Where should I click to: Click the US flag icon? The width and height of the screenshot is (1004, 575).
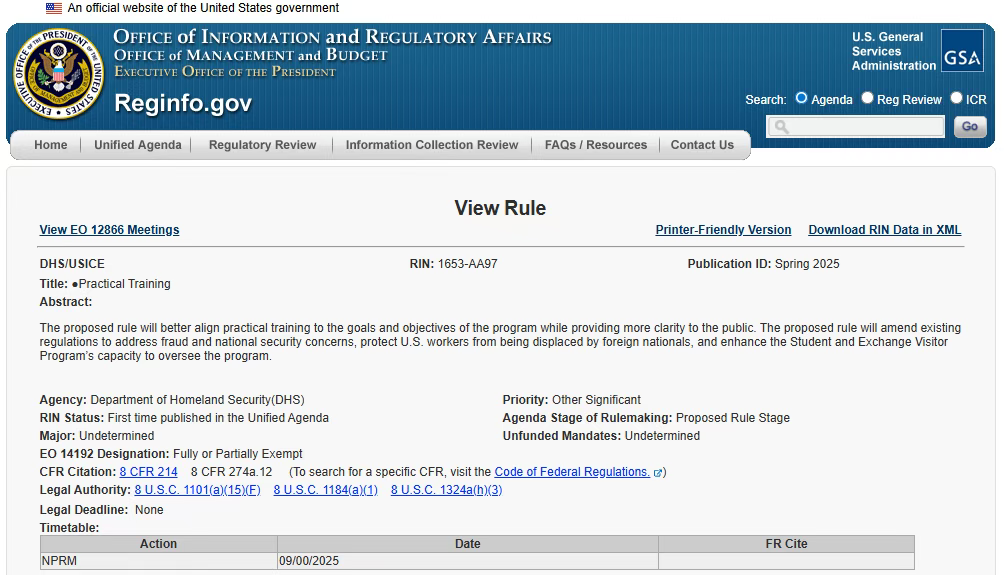[x=54, y=8]
